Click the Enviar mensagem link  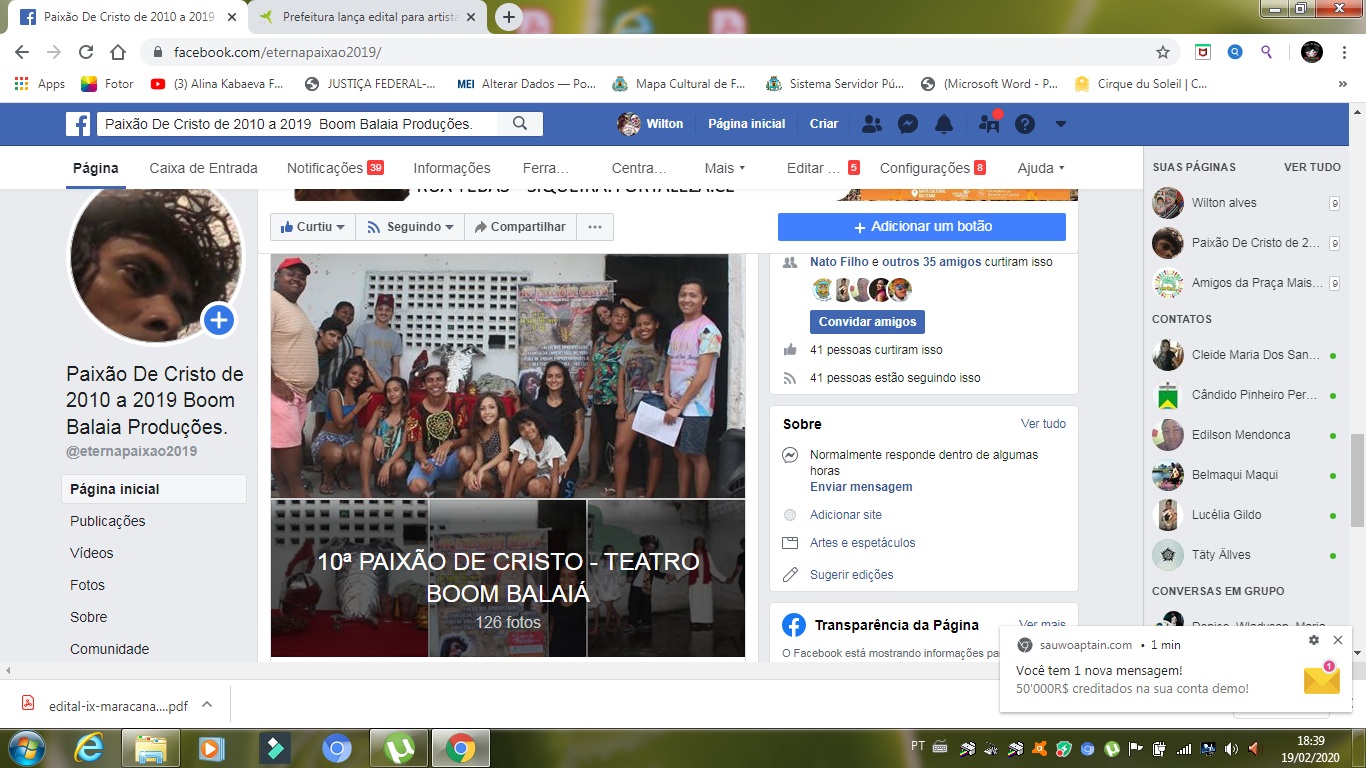[x=861, y=487]
